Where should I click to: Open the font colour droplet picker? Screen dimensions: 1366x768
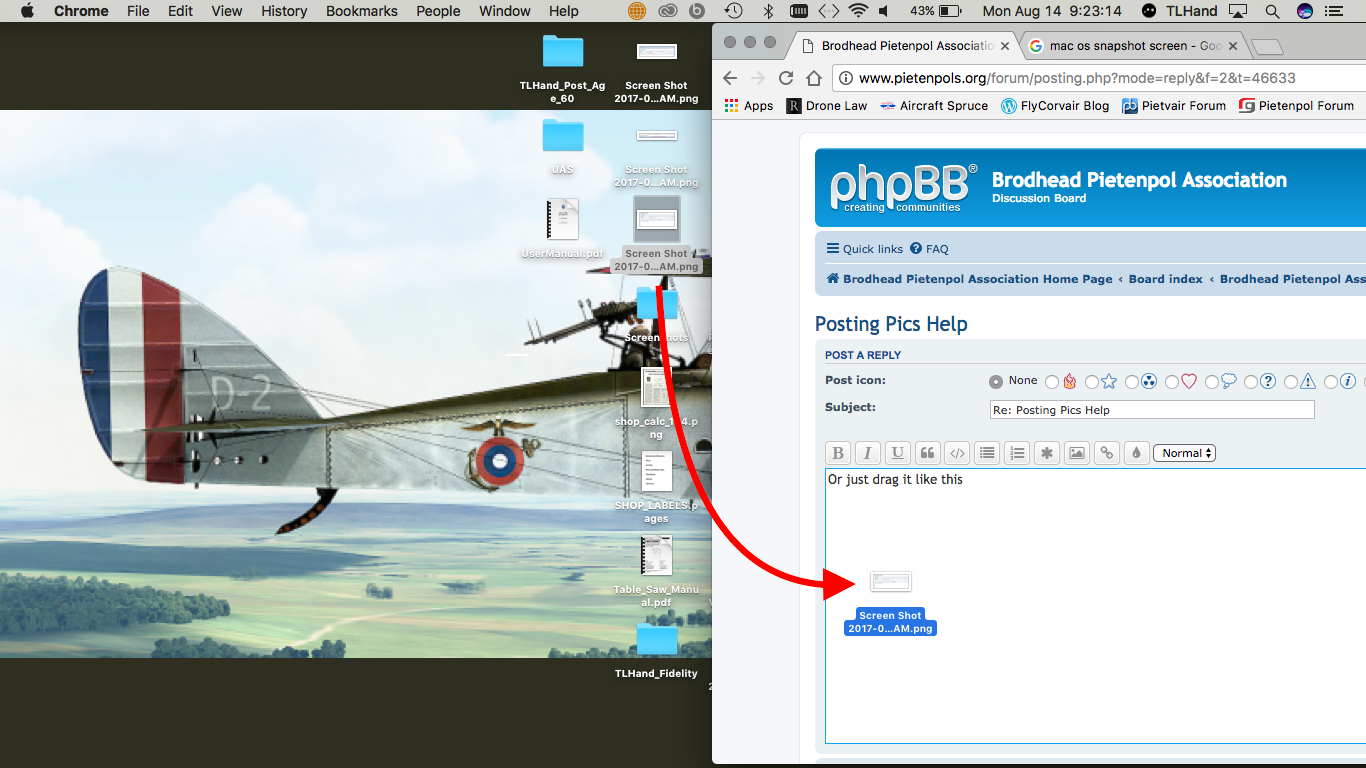1135,453
